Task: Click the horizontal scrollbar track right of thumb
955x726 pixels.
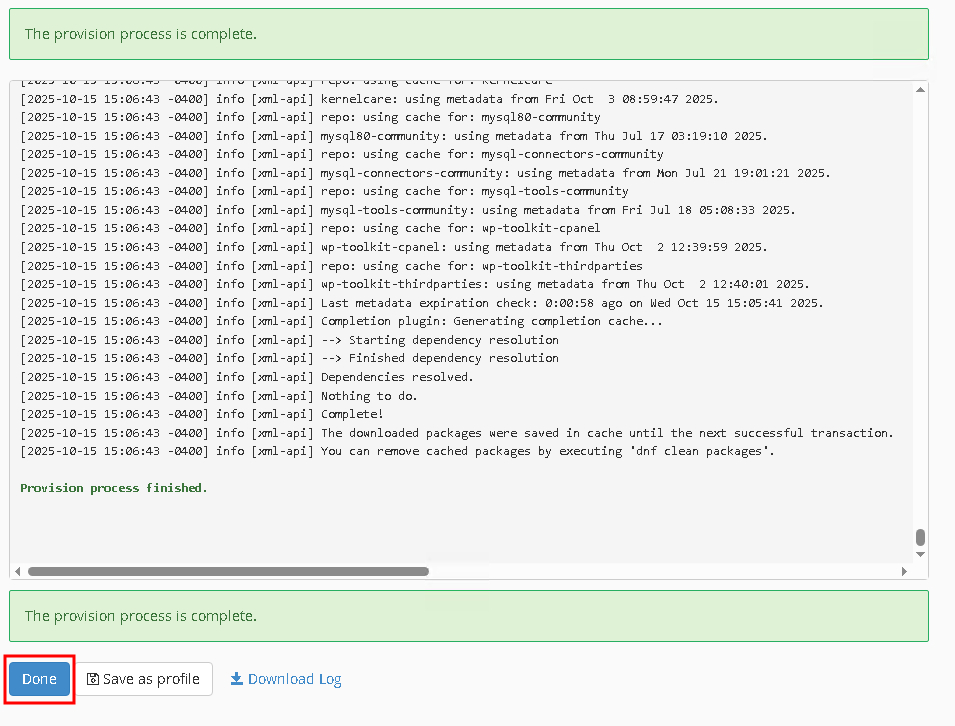Action: (660, 571)
